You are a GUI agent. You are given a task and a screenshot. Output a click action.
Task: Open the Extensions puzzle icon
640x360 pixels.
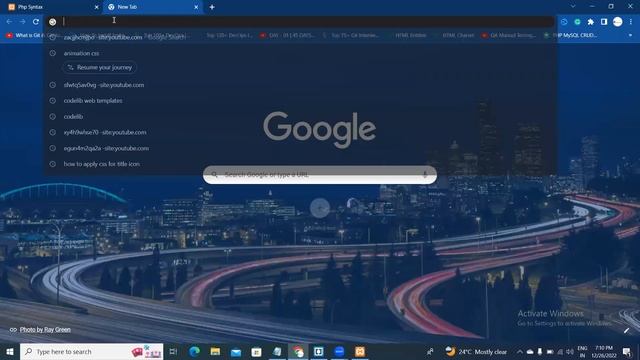tap(591, 22)
